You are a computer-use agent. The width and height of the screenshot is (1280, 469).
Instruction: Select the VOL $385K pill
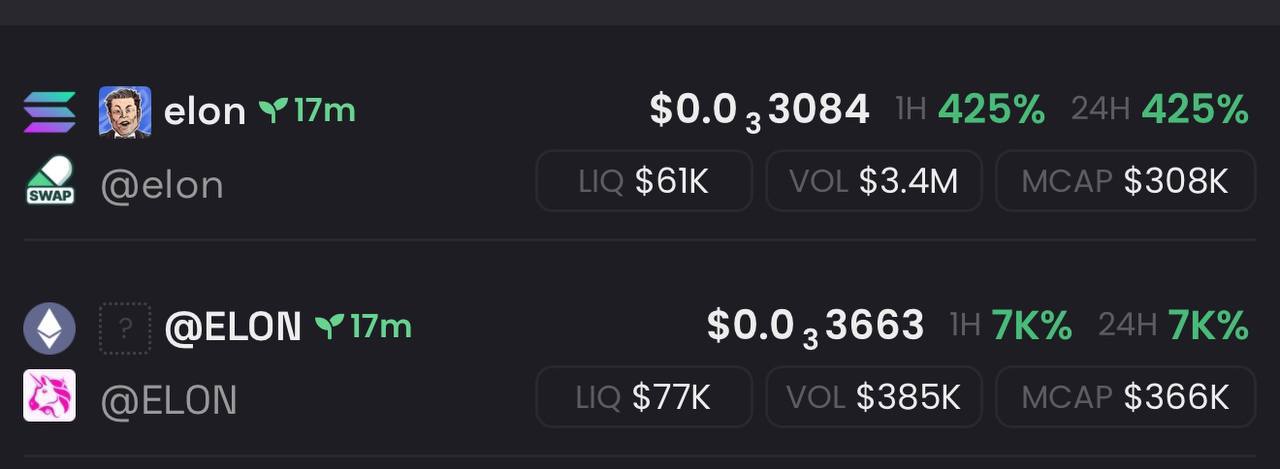(874, 397)
